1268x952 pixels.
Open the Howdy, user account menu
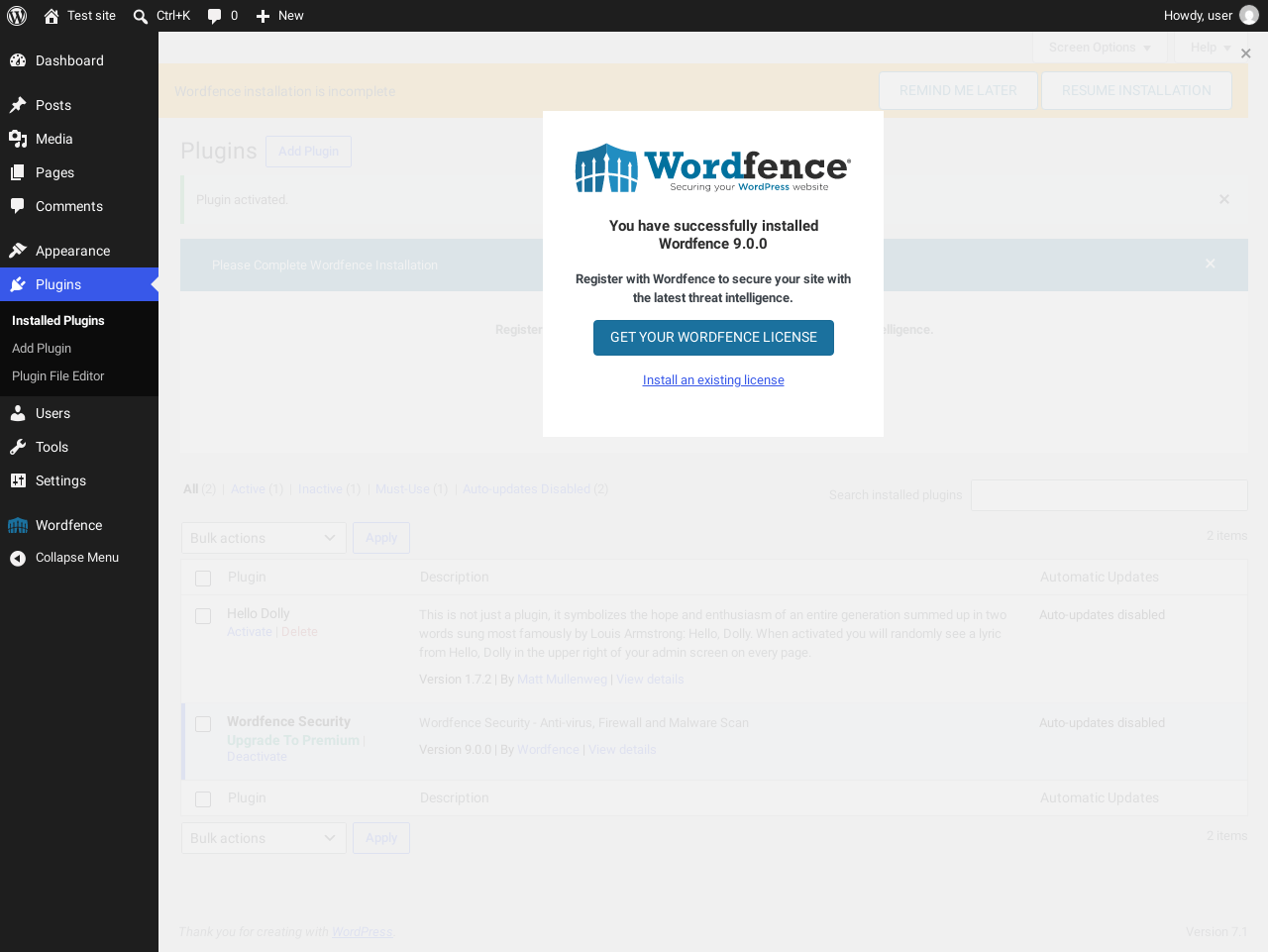[x=1211, y=16]
